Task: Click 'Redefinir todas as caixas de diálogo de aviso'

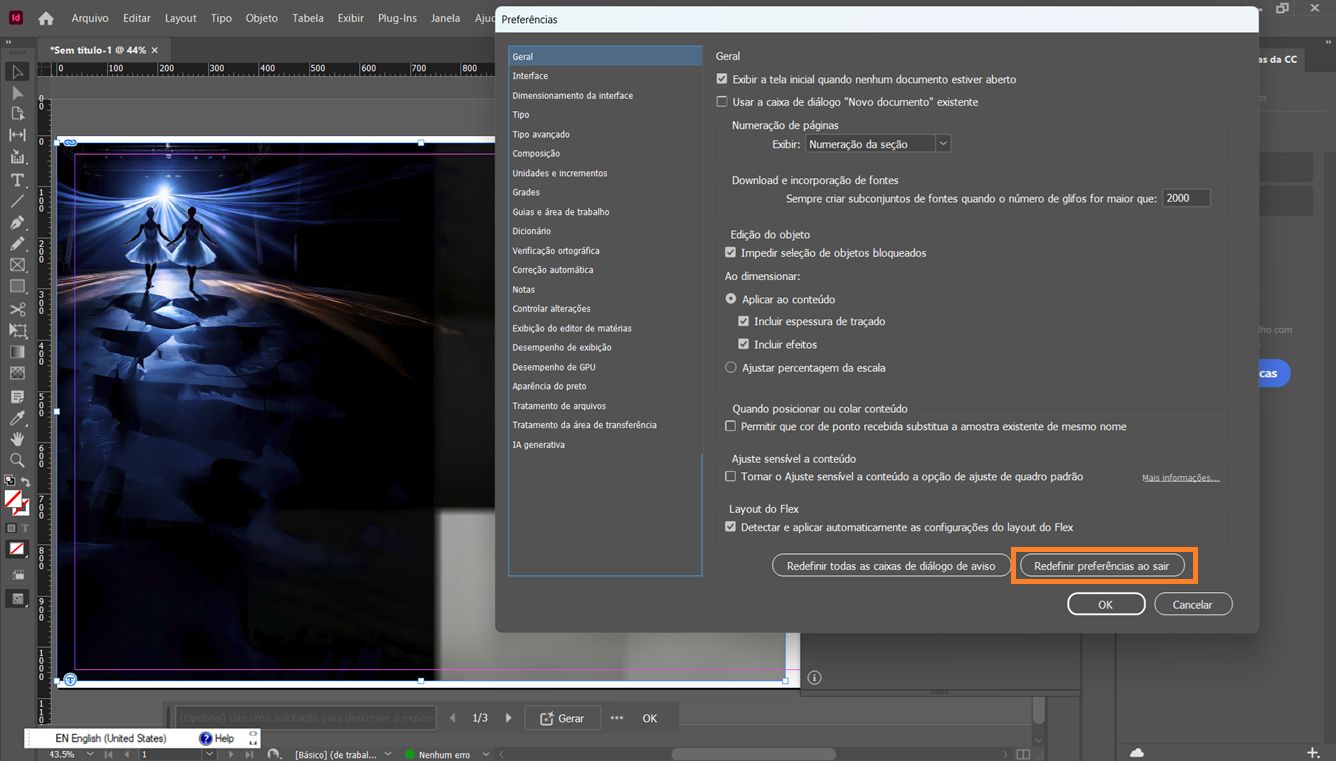Action: [x=891, y=566]
